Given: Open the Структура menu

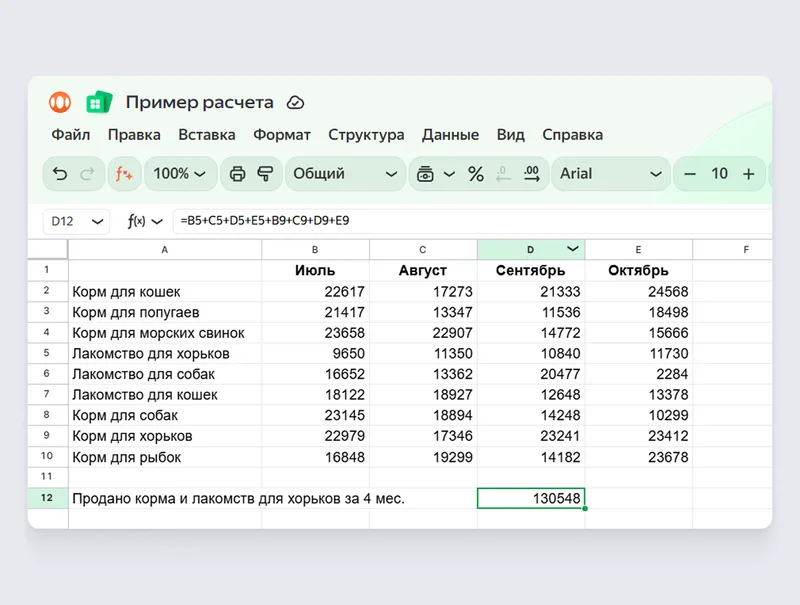Looking at the screenshot, I should point(366,135).
